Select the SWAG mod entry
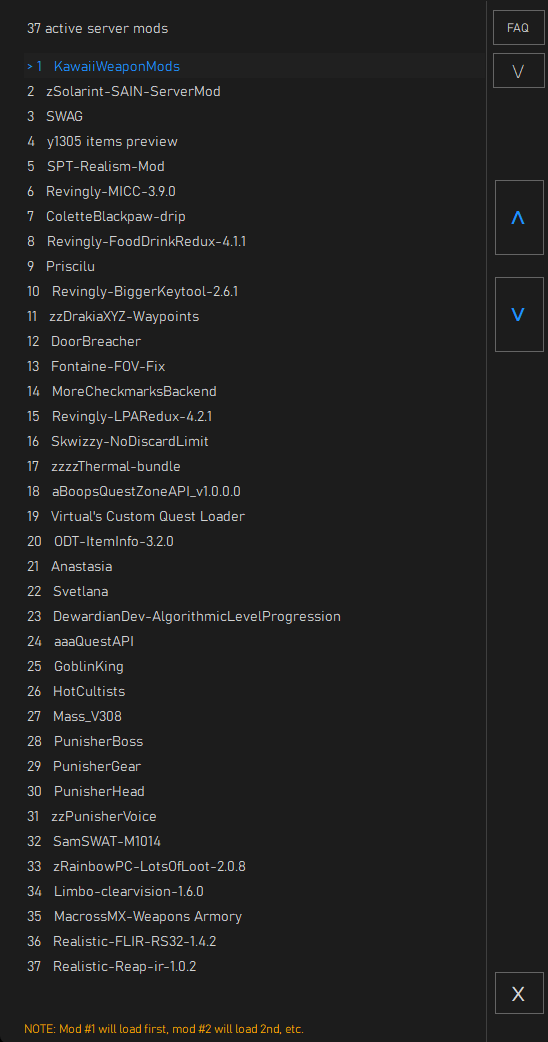Viewport: 548px width, 1042px height. (x=255, y=116)
